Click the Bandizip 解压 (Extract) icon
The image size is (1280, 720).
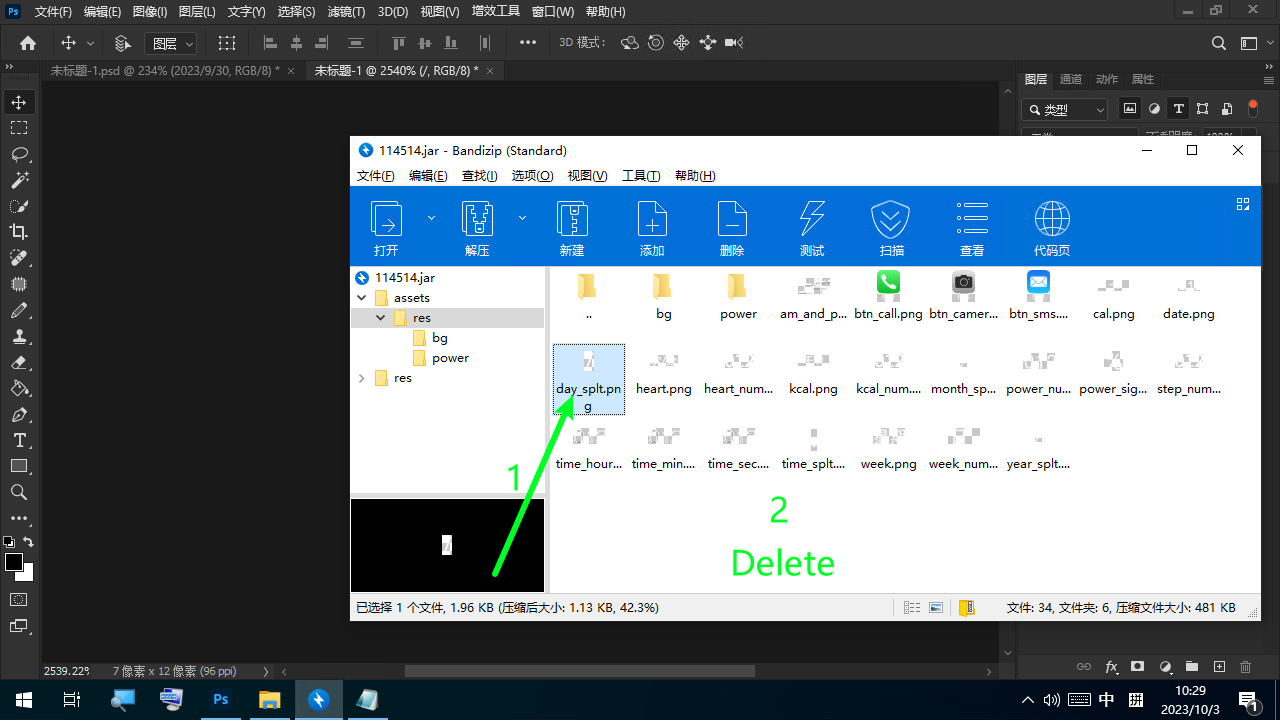coord(477,219)
